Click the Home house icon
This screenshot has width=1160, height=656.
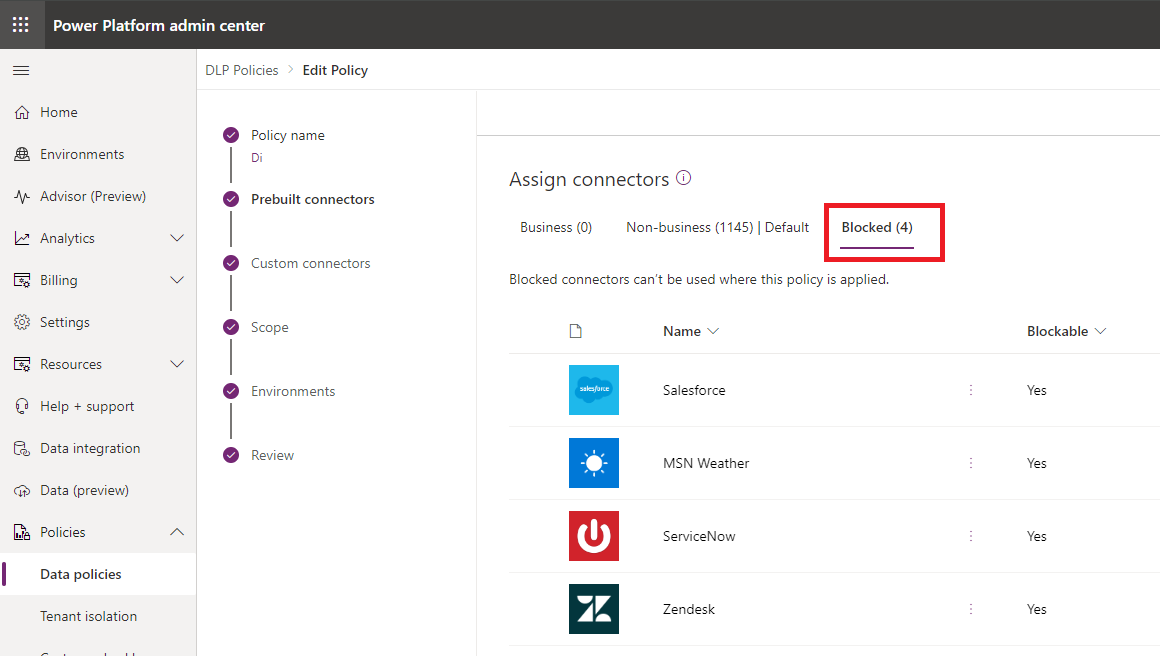[x=22, y=112]
